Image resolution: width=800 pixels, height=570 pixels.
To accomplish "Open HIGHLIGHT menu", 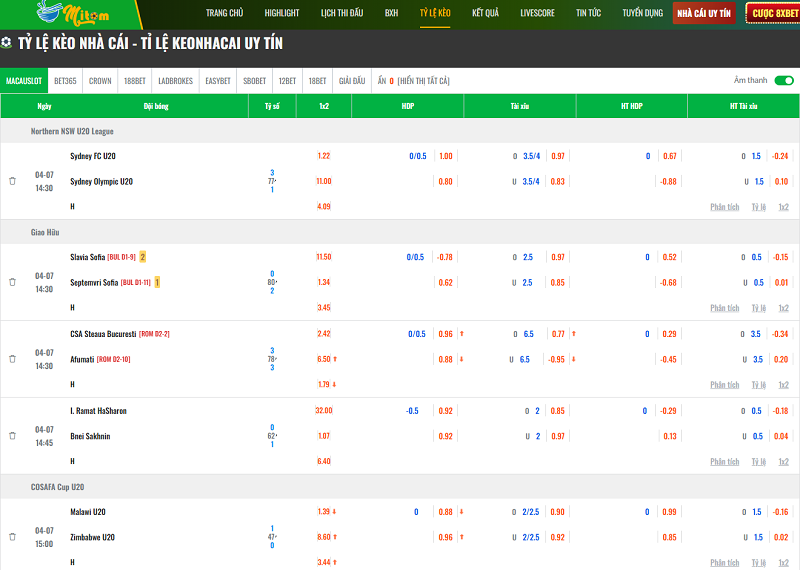I will (282, 13).
